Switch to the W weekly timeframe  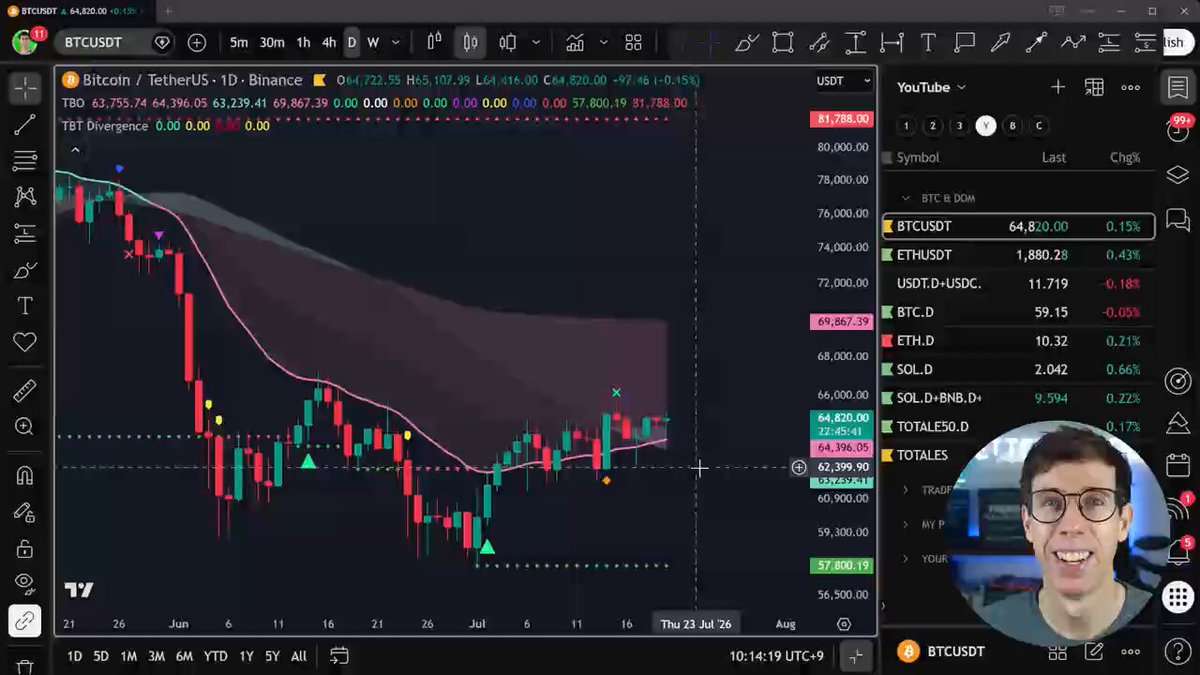pyautogui.click(x=373, y=43)
